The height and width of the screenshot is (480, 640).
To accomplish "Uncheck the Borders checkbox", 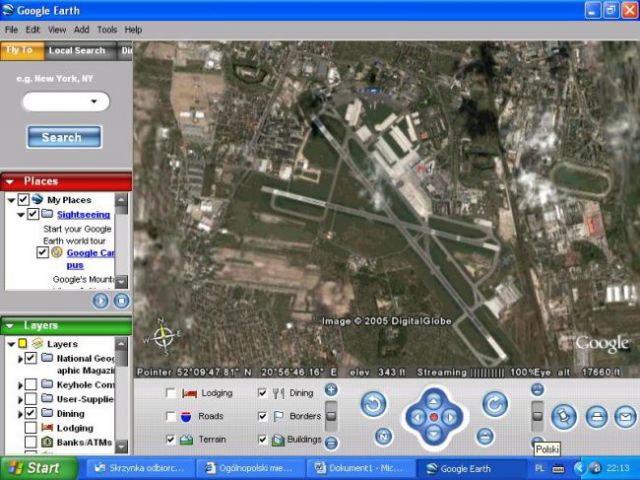I will 262,416.
